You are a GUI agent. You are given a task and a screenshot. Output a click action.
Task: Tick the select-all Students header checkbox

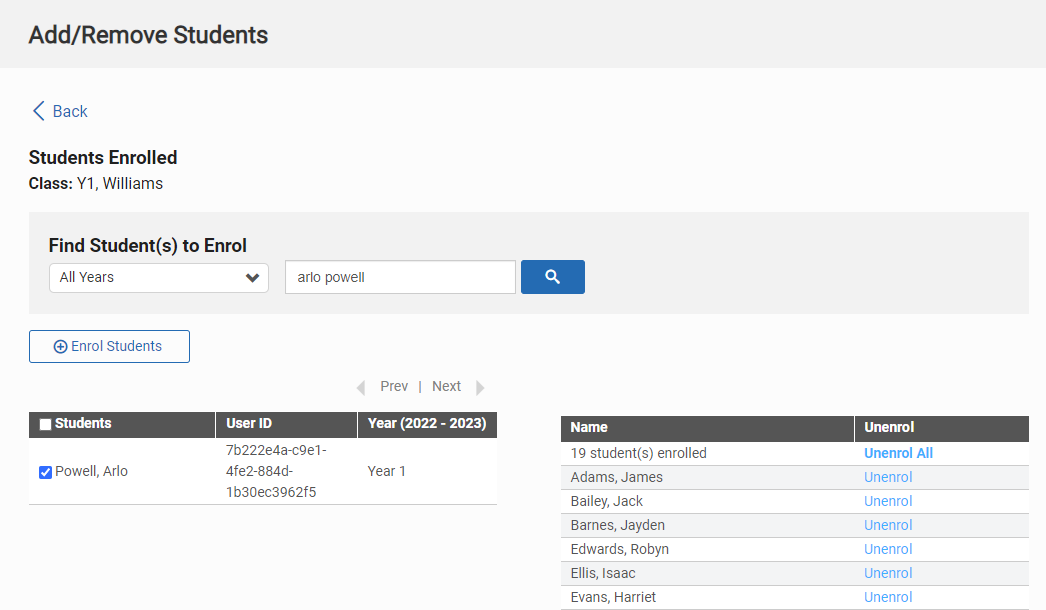pyautogui.click(x=45, y=424)
